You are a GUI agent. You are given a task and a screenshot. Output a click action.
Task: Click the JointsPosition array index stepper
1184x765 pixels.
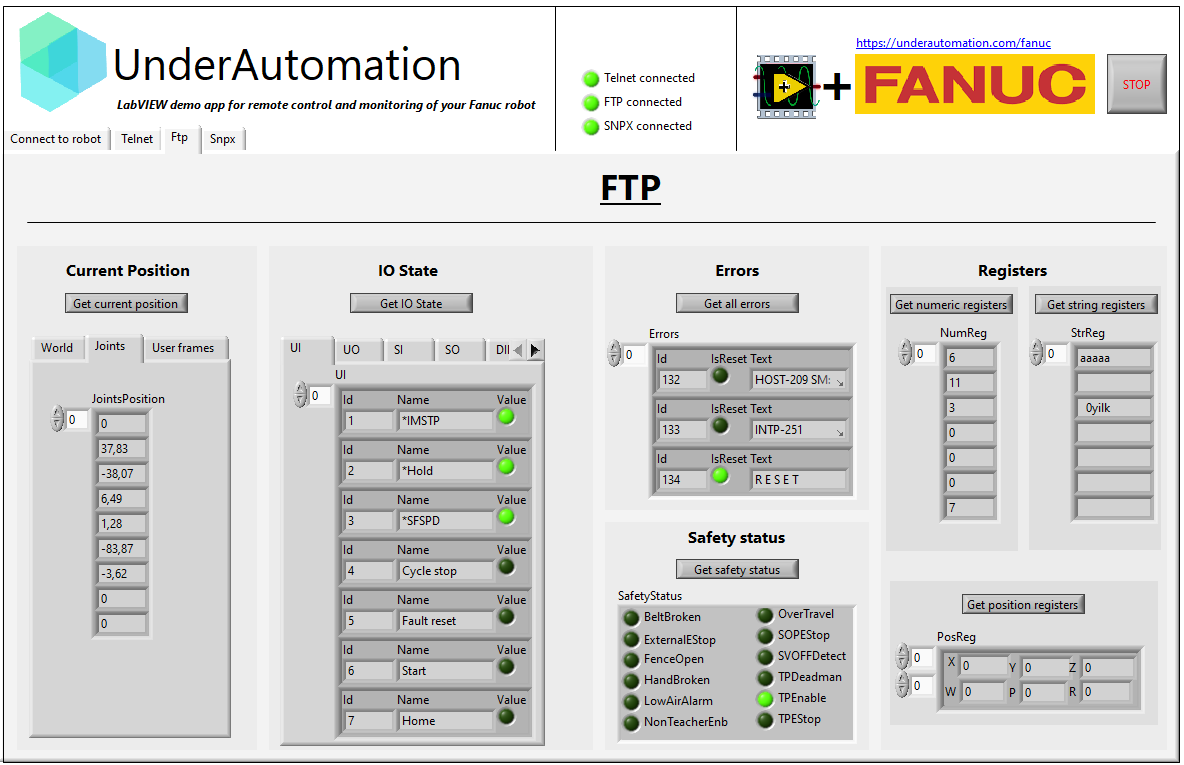tap(58, 419)
